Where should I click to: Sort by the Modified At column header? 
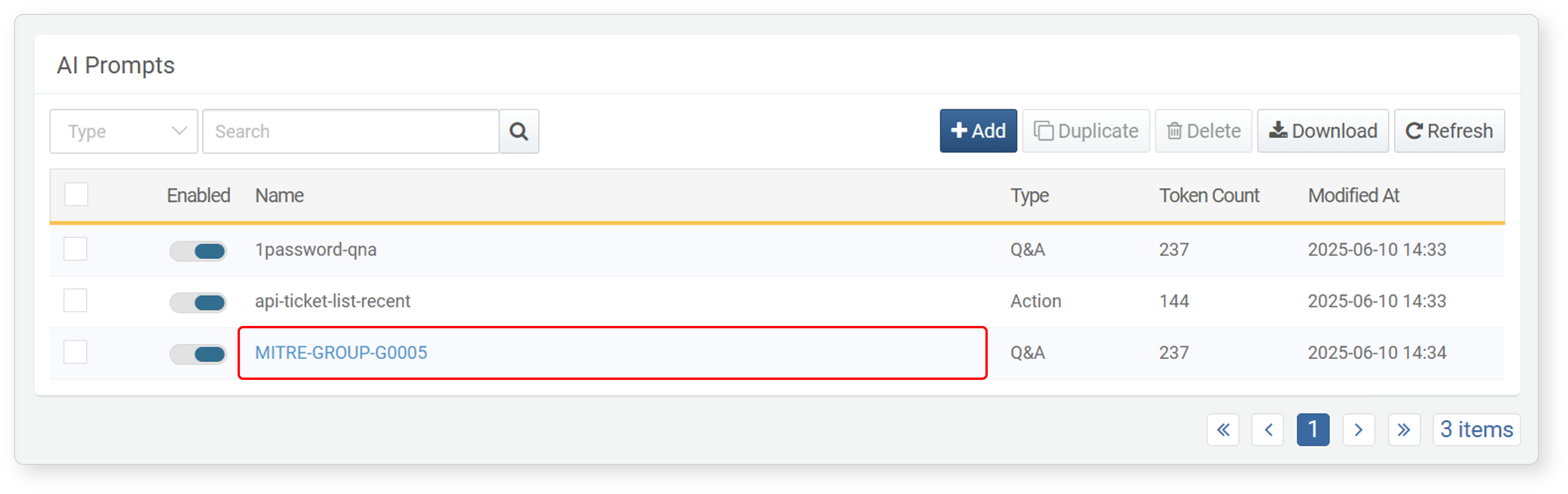1354,195
